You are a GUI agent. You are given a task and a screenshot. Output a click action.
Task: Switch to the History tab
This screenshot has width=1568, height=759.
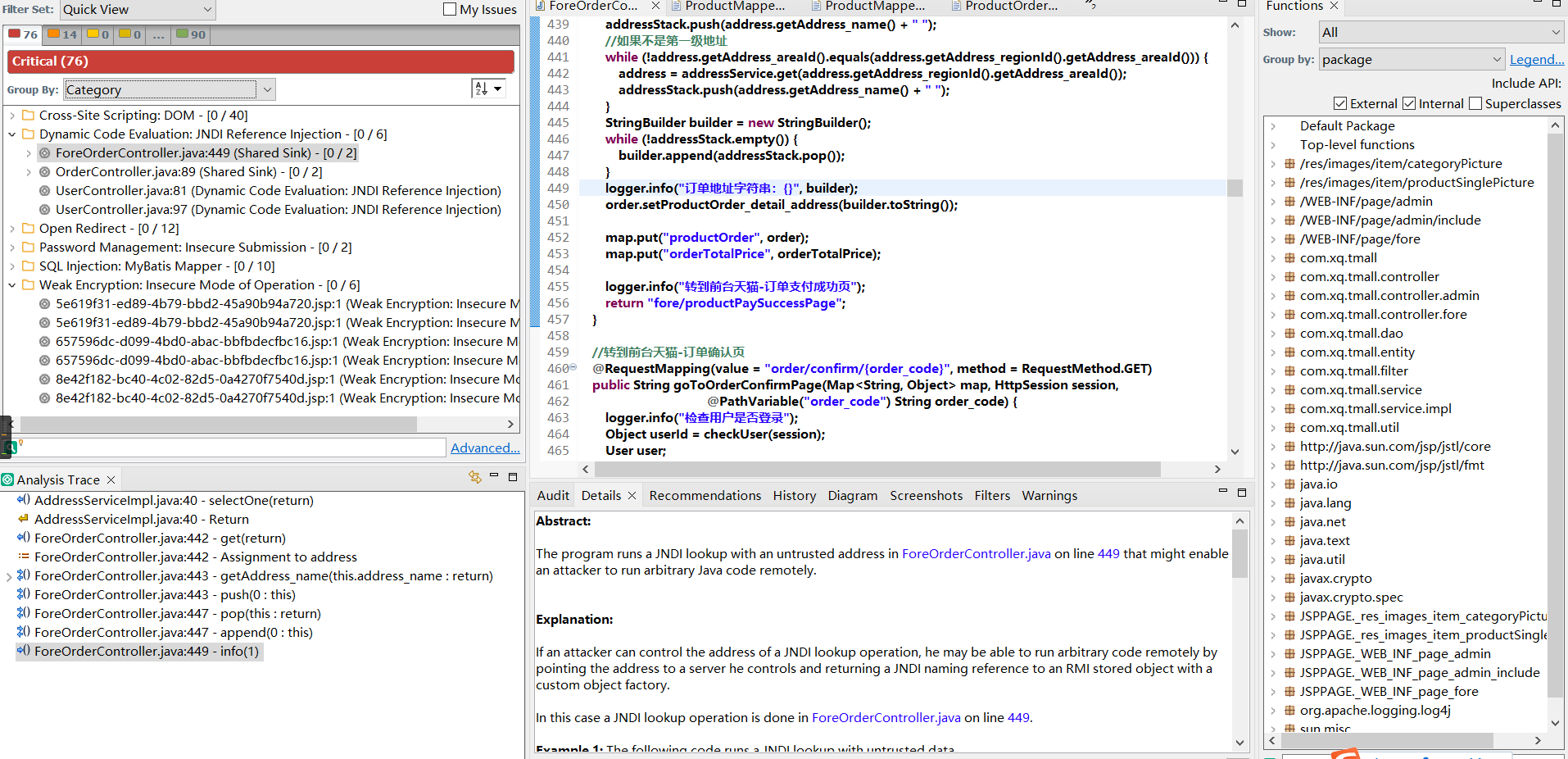click(x=794, y=495)
